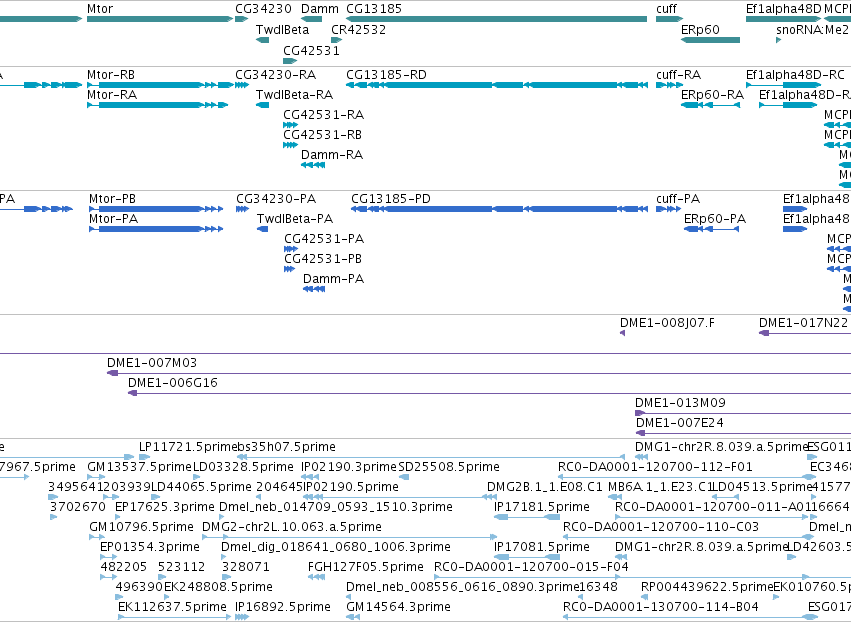The width and height of the screenshot is (851, 622).
Task: Click the Mtor-PA protein label
Action: pyautogui.click(x=113, y=219)
